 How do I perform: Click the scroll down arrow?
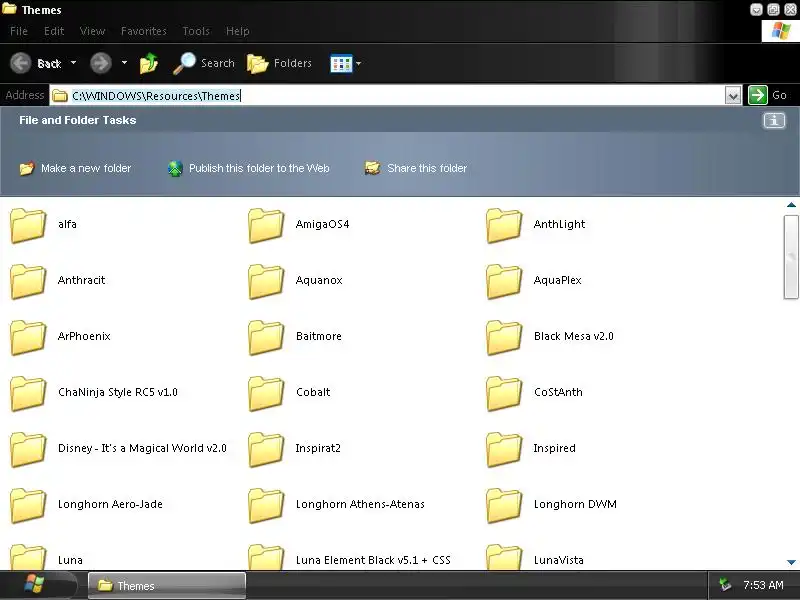click(791, 562)
